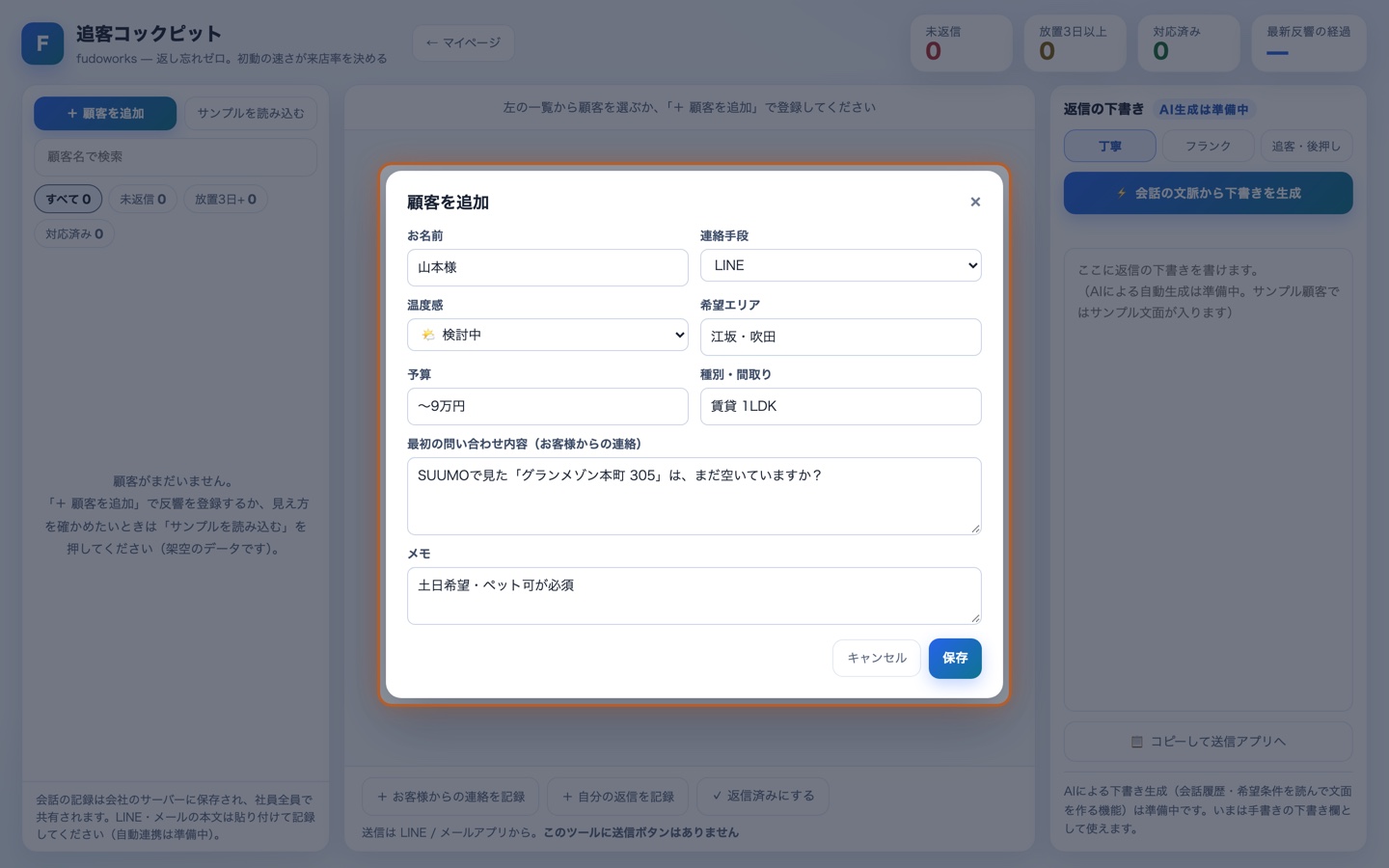Viewport: 1389px width, 868px height.
Task: Click the コピーして送信アプリへ button
Action: (x=1208, y=742)
